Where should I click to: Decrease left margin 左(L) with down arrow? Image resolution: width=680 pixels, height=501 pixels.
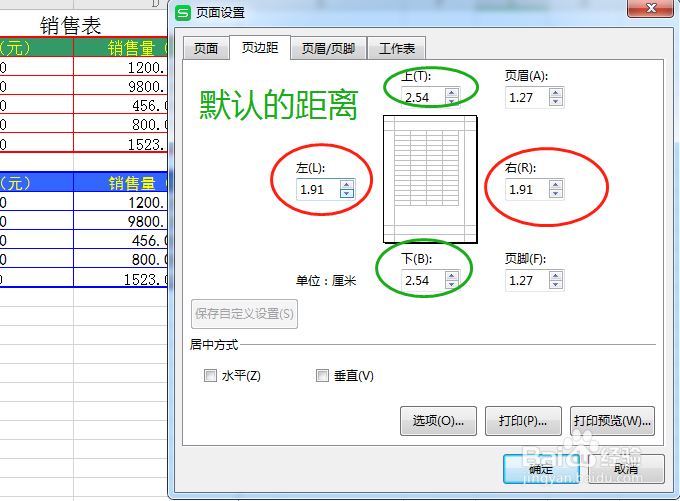pyautogui.click(x=347, y=193)
